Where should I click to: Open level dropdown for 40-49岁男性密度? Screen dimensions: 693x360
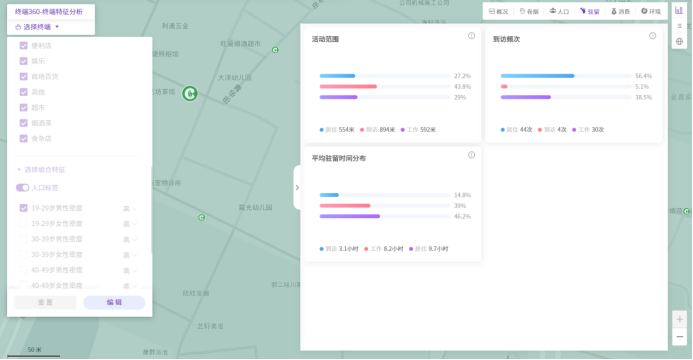coord(130,270)
